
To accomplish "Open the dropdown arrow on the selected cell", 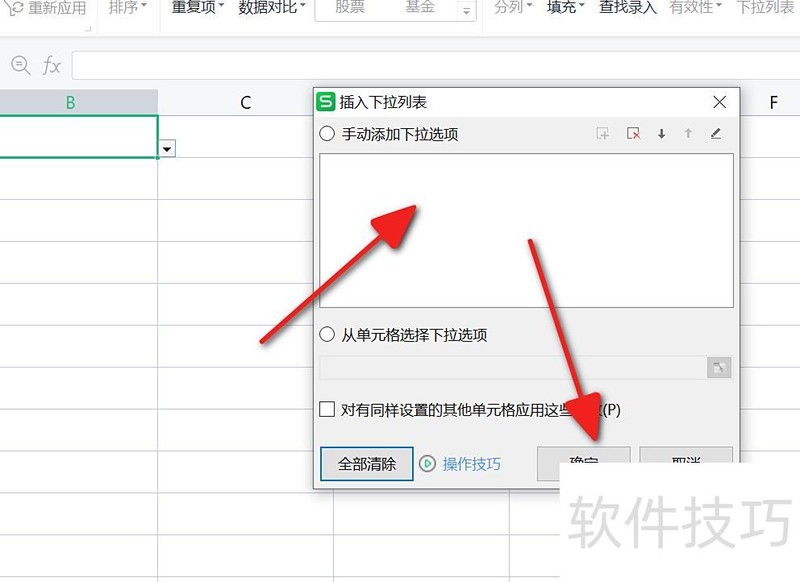I will coord(166,148).
